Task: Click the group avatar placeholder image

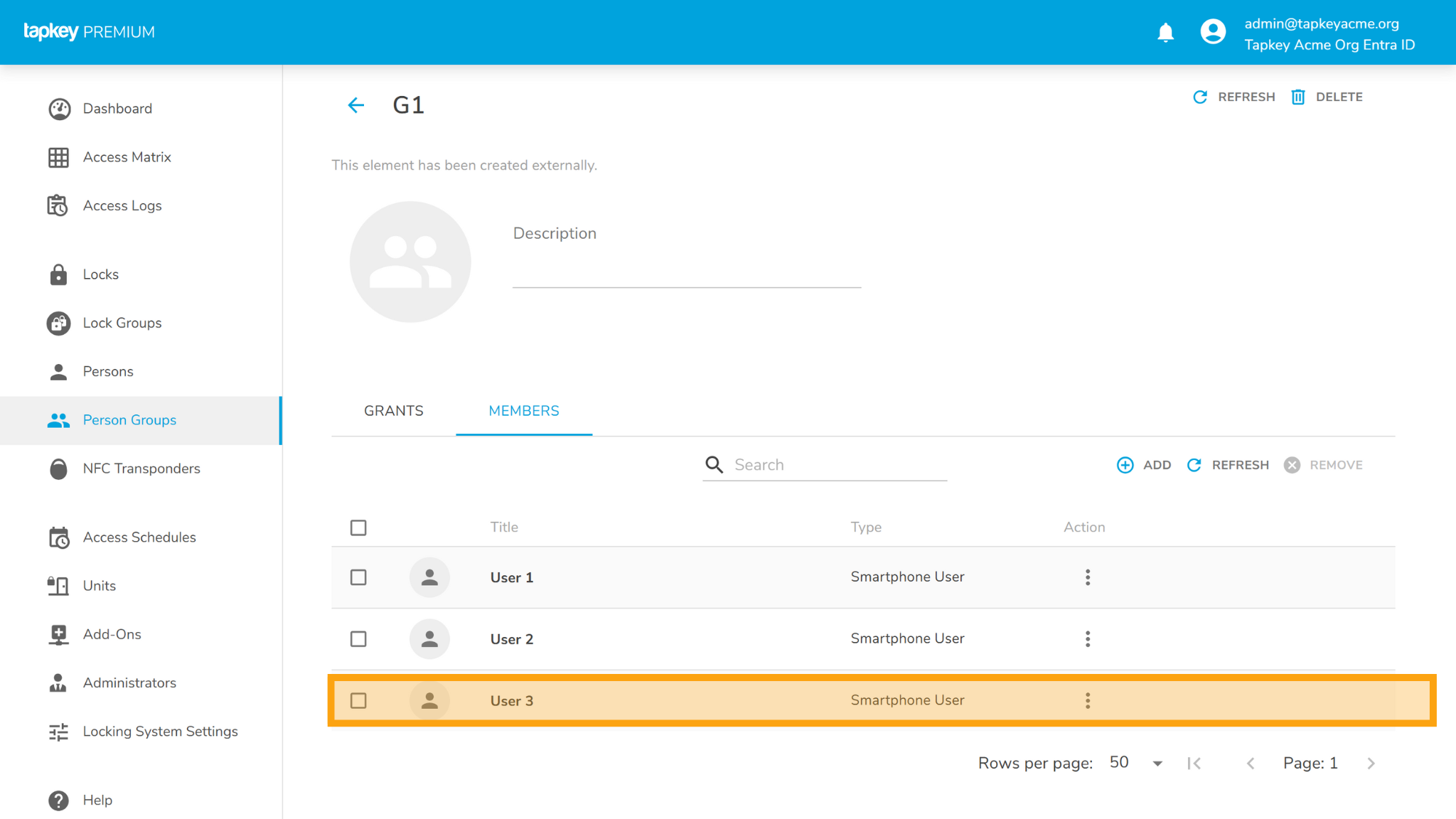Action: coord(410,262)
